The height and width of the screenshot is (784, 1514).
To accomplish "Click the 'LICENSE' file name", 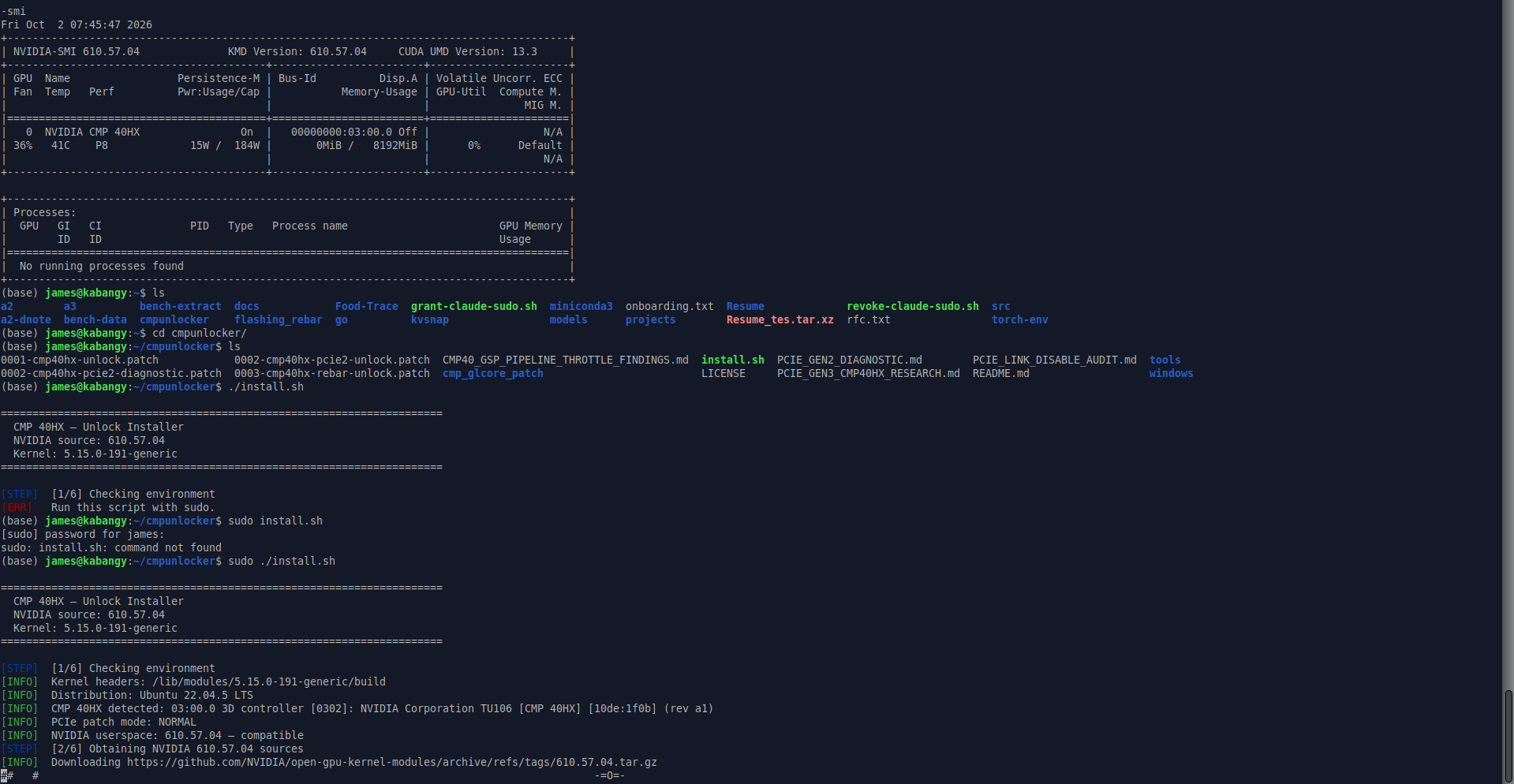I will point(723,373).
